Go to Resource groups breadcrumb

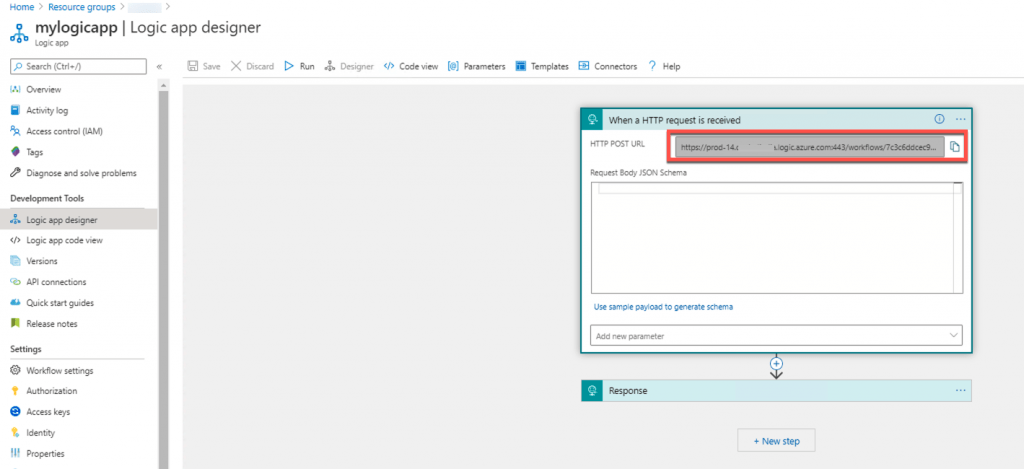(82, 7)
